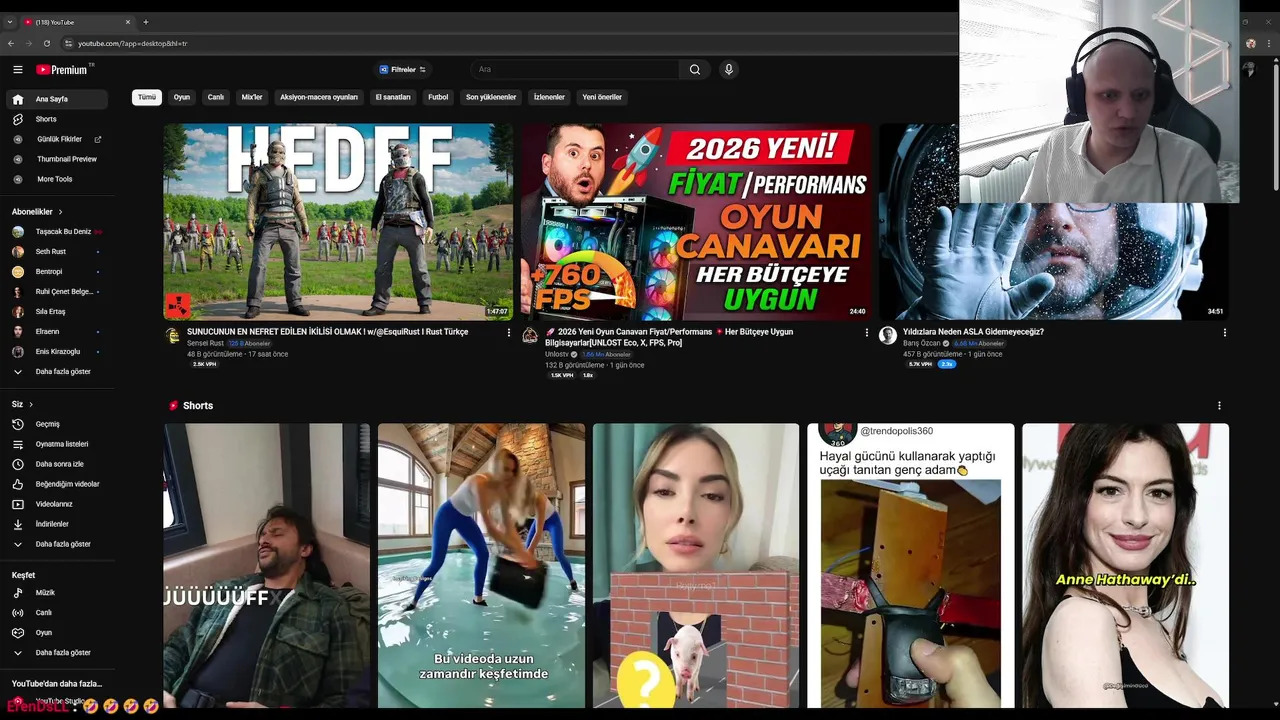Select the Mix'ler filter chip
The height and width of the screenshot is (720, 1280).
(252, 97)
